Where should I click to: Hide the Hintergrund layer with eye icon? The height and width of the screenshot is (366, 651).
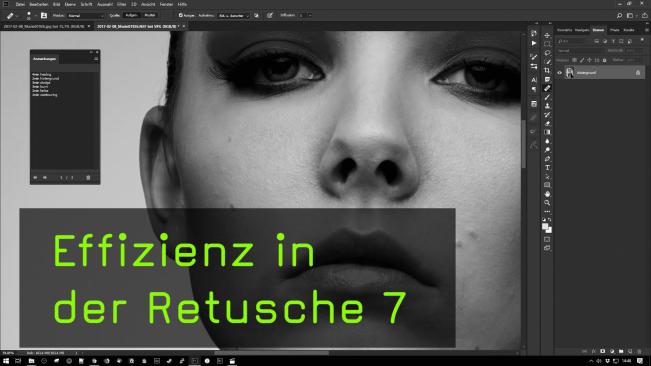[560, 73]
